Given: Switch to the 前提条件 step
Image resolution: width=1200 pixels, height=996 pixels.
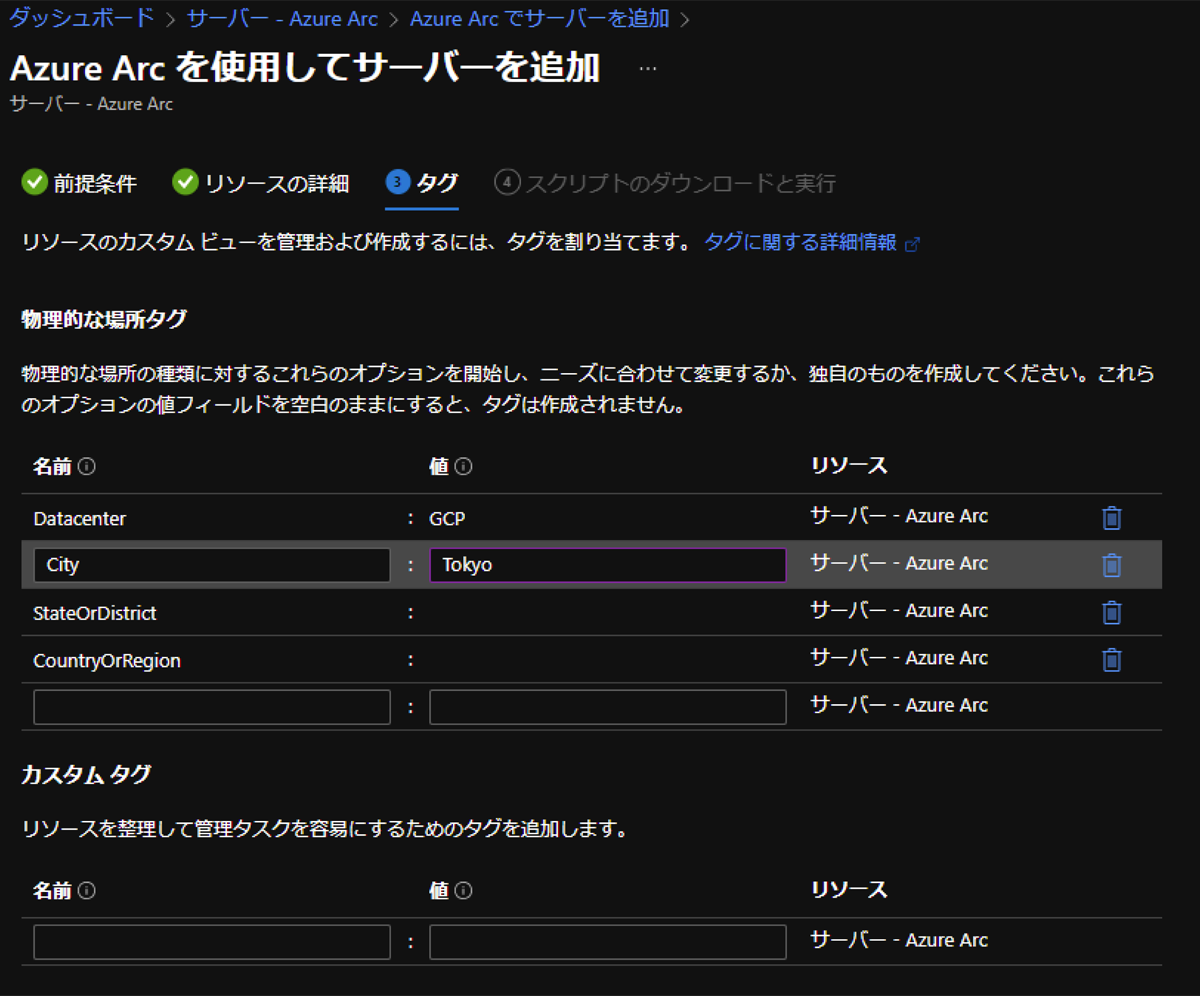Looking at the screenshot, I should click(x=80, y=183).
